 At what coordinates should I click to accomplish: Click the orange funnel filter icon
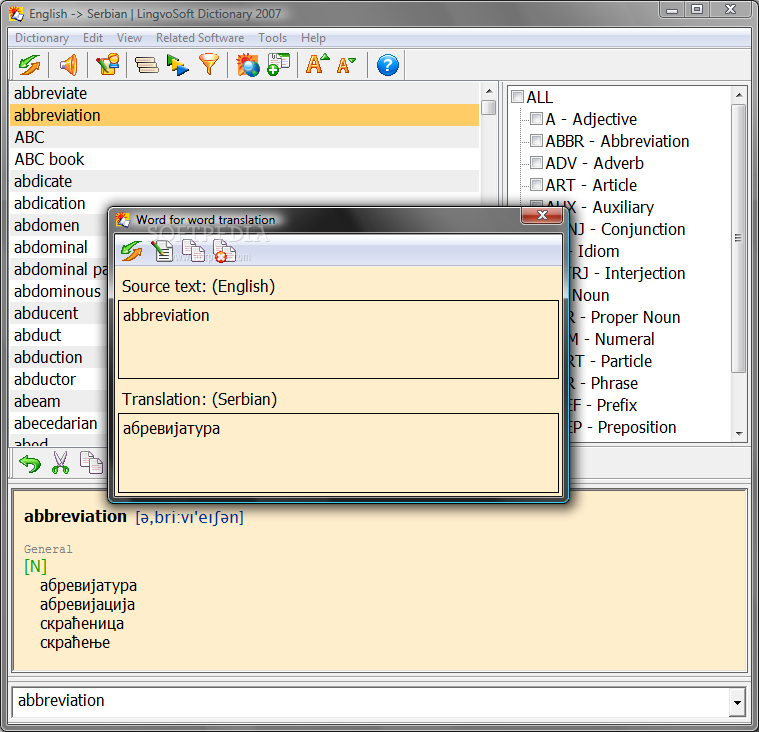pyautogui.click(x=209, y=65)
